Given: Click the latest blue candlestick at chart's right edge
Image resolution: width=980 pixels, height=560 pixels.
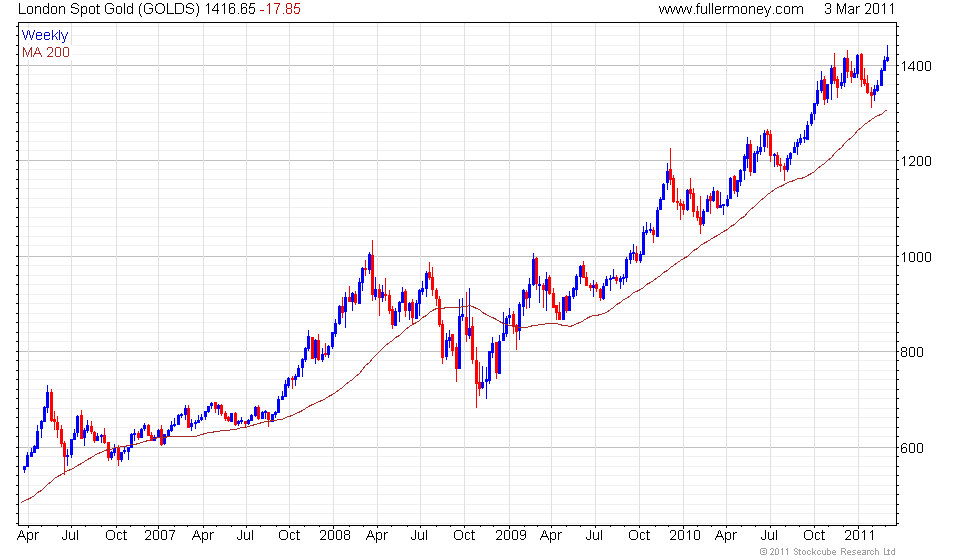Looking at the screenshot, I should coord(888,58).
